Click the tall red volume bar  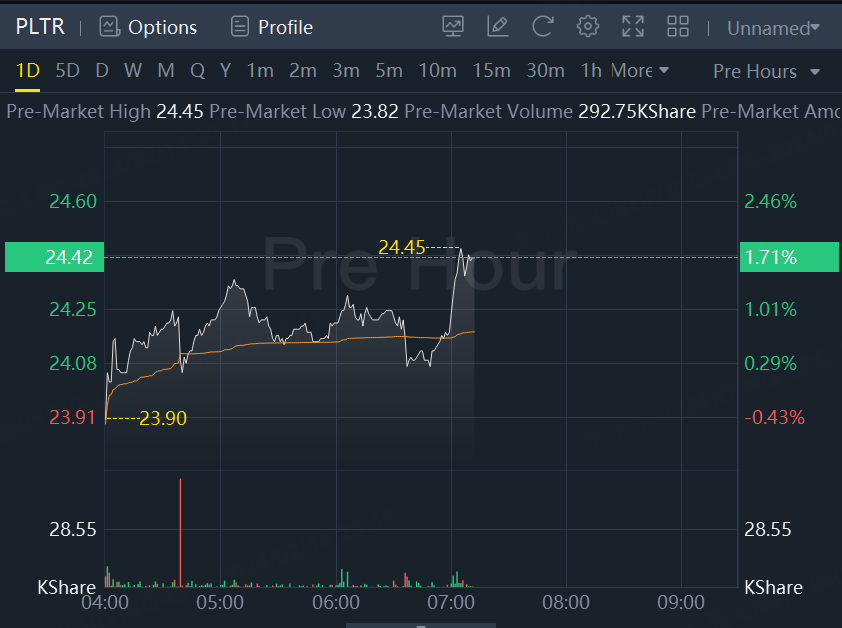[x=180, y=530]
